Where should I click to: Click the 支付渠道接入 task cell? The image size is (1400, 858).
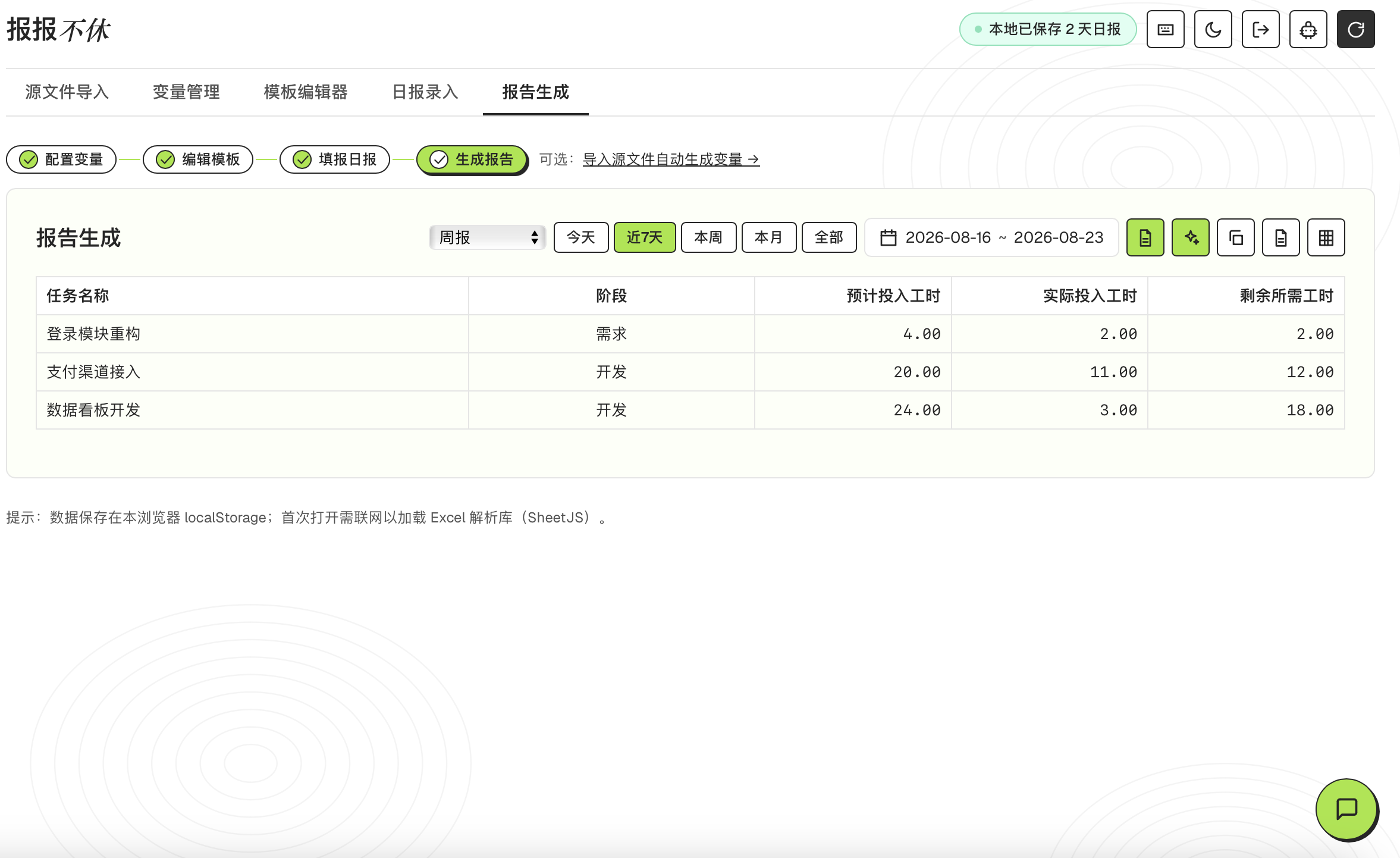click(252, 372)
